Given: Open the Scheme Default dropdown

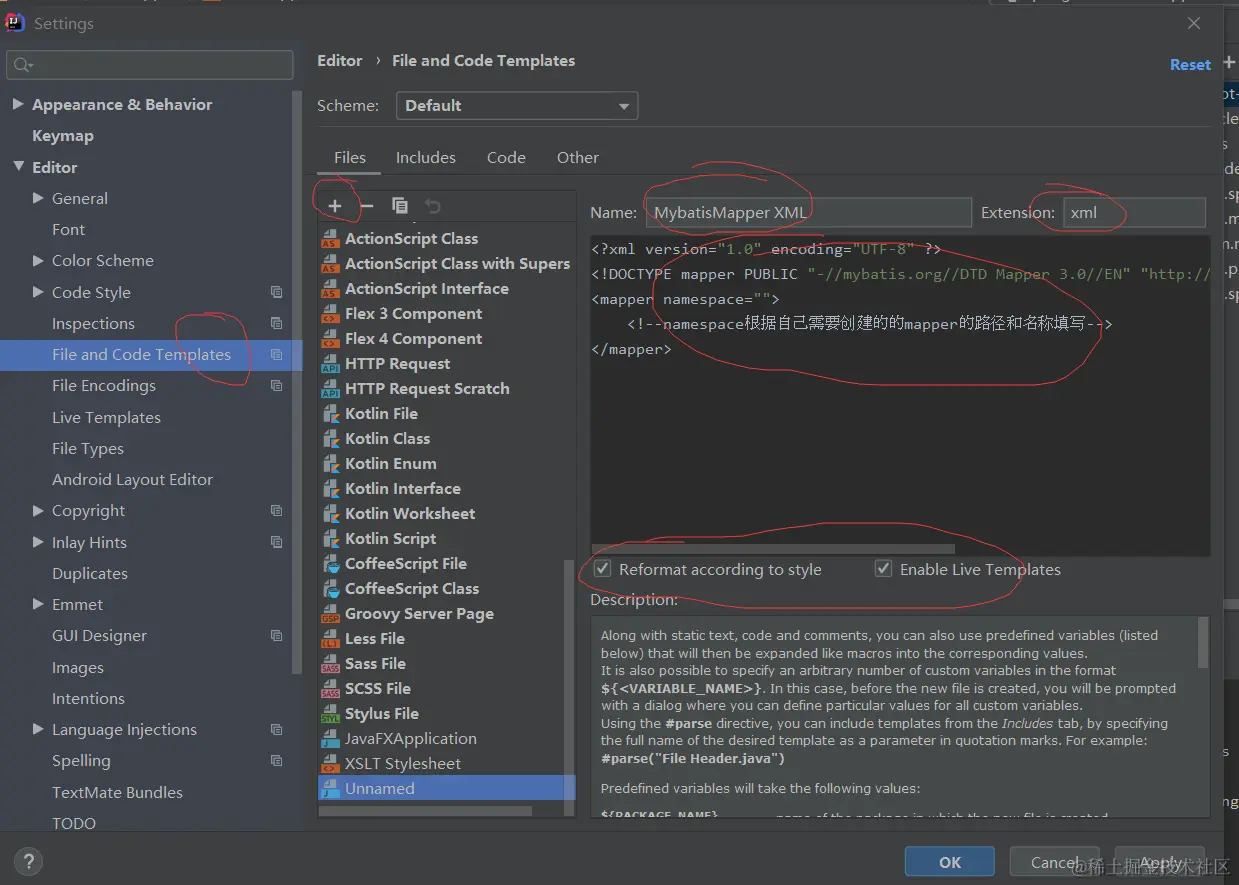Looking at the screenshot, I should (517, 106).
